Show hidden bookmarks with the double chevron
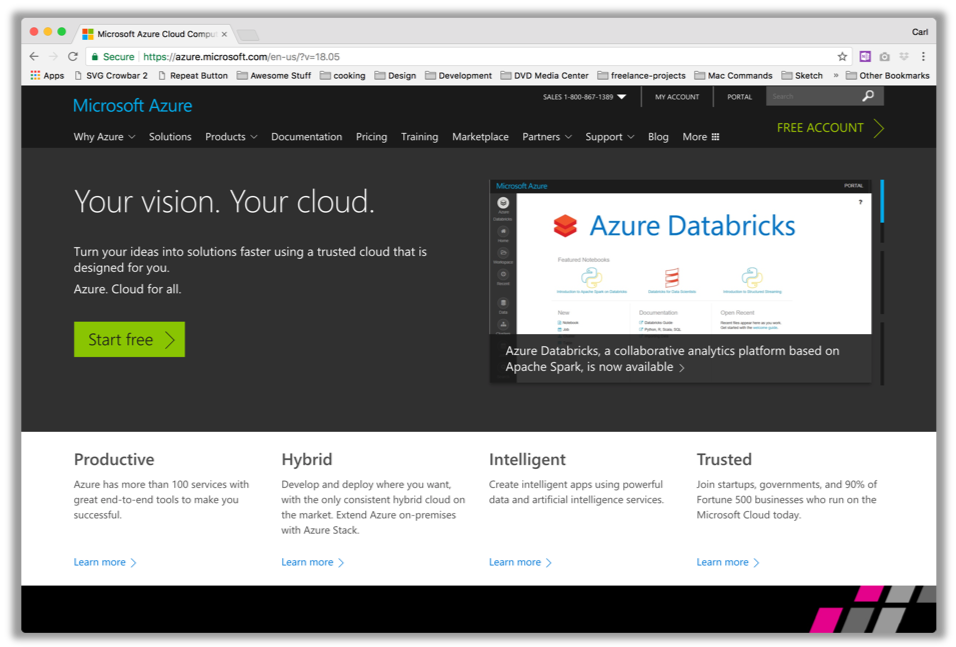Image resolution: width=956 pixels, height=647 pixels. pos(835,76)
